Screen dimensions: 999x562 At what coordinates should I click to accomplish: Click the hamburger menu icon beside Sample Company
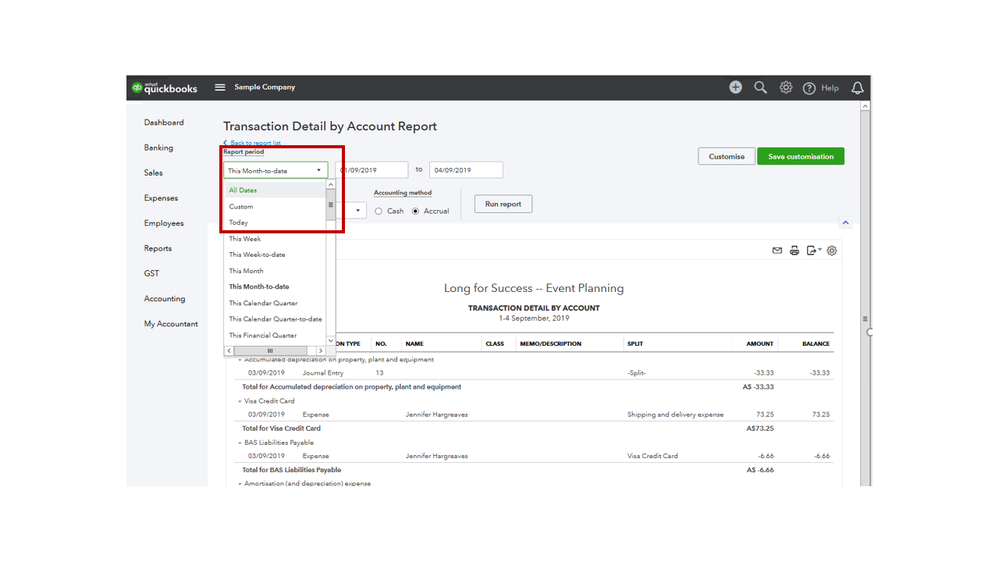220,88
